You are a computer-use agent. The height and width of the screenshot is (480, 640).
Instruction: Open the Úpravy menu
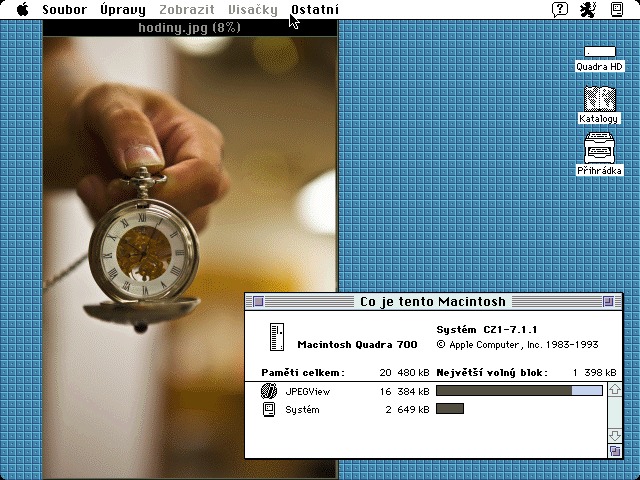122,10
